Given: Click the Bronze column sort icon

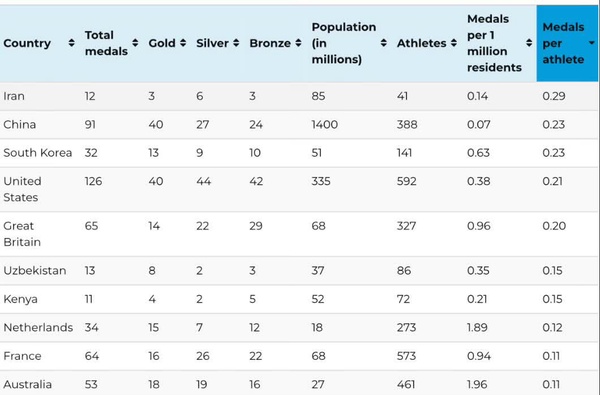Looking at the screenshot, I should [298, 43].
